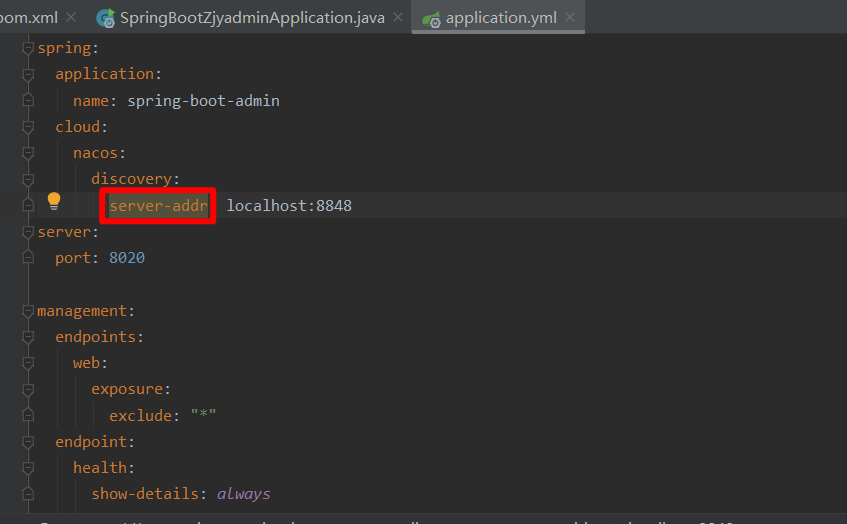Click the 'management' key
The image size is (847, 524).
[x=82, y=311]
